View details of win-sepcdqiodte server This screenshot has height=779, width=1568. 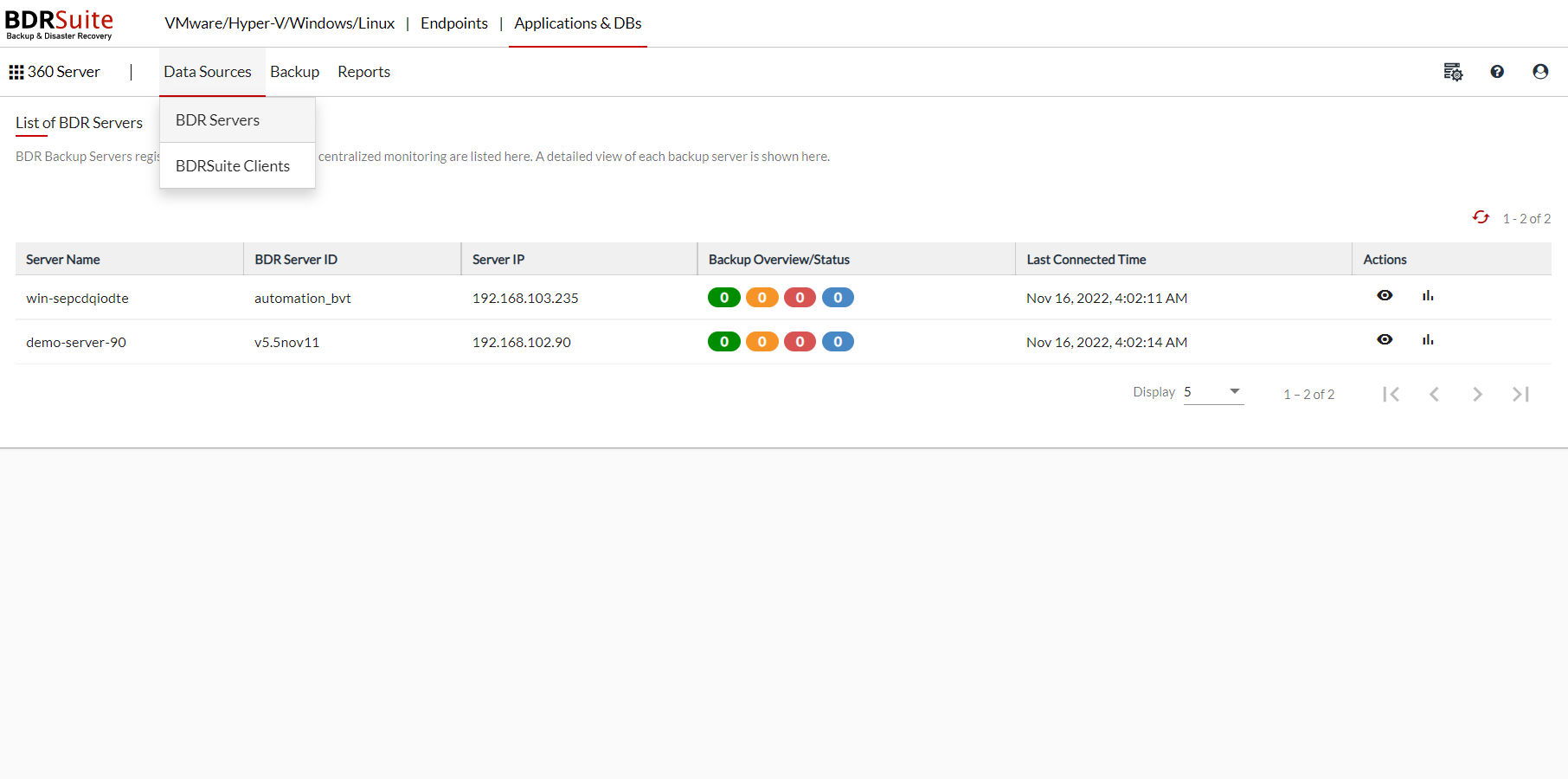[1385, 295]
